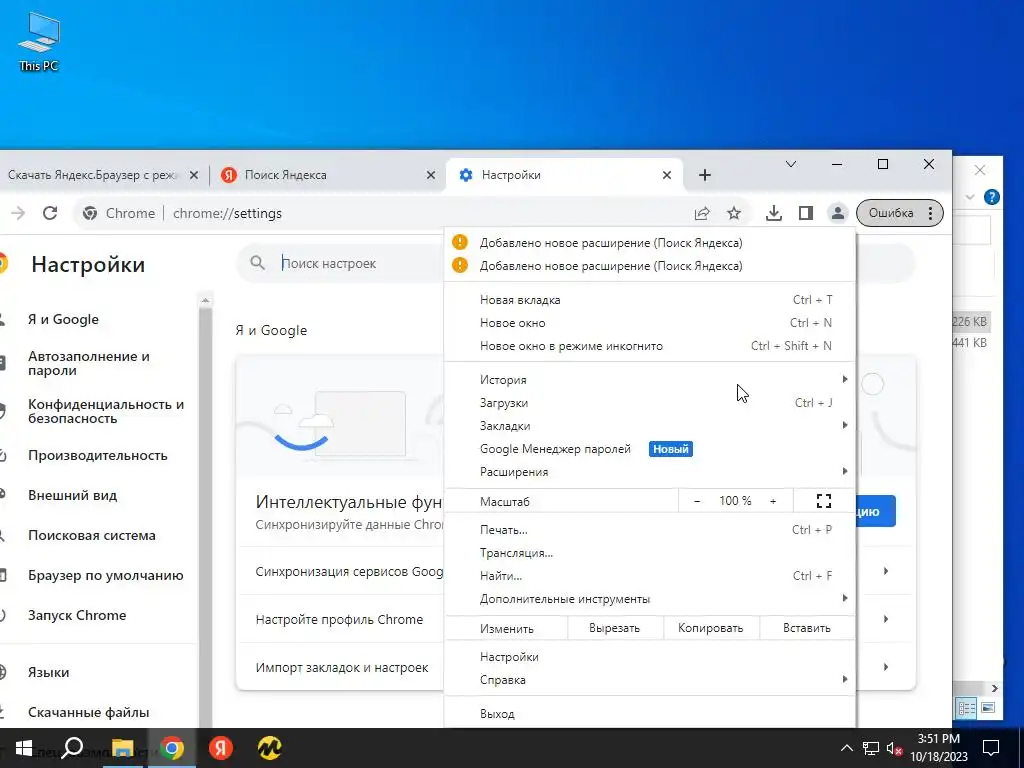Image resolution: width=1024 pixels, height=768 pixels.
Task: Open Google Менеджер паролей
Action: tap(650, 449)
